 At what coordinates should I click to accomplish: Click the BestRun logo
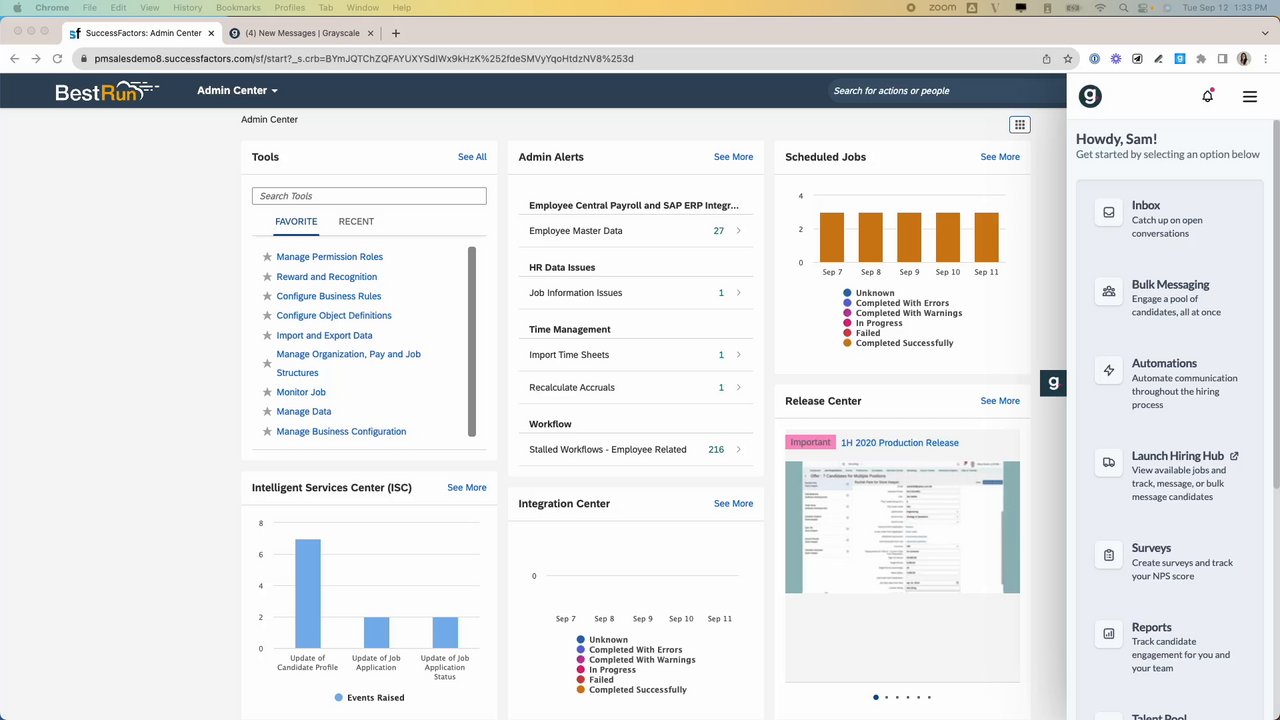click(x=107, y=91)
